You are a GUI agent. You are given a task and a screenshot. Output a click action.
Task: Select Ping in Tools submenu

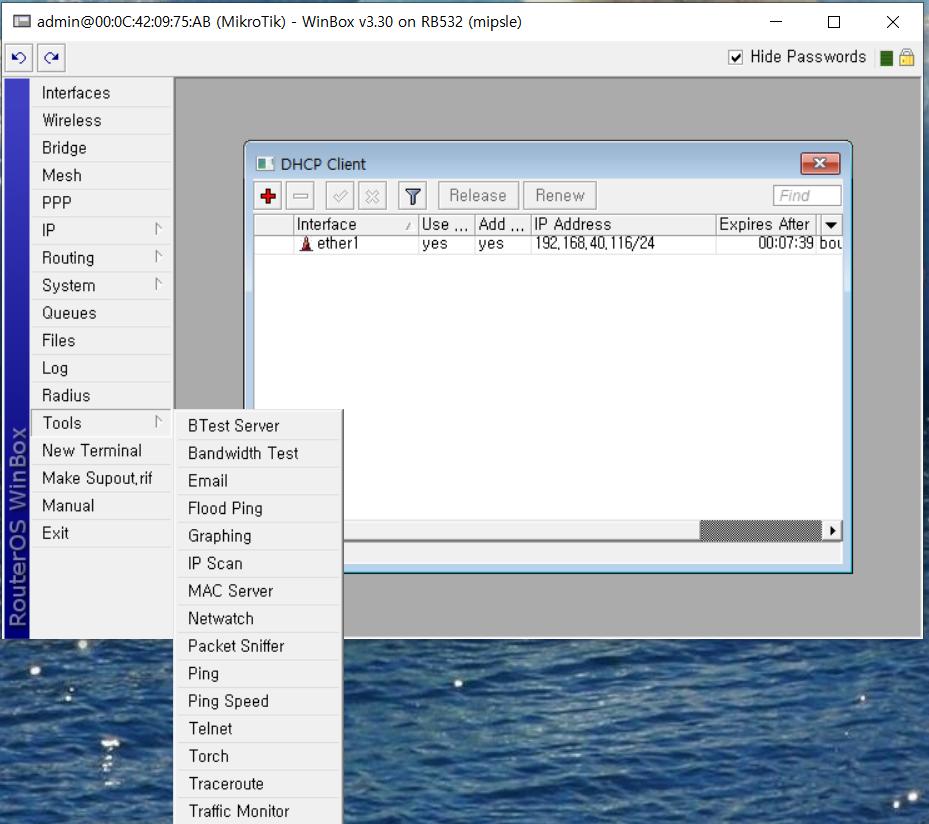259,674
